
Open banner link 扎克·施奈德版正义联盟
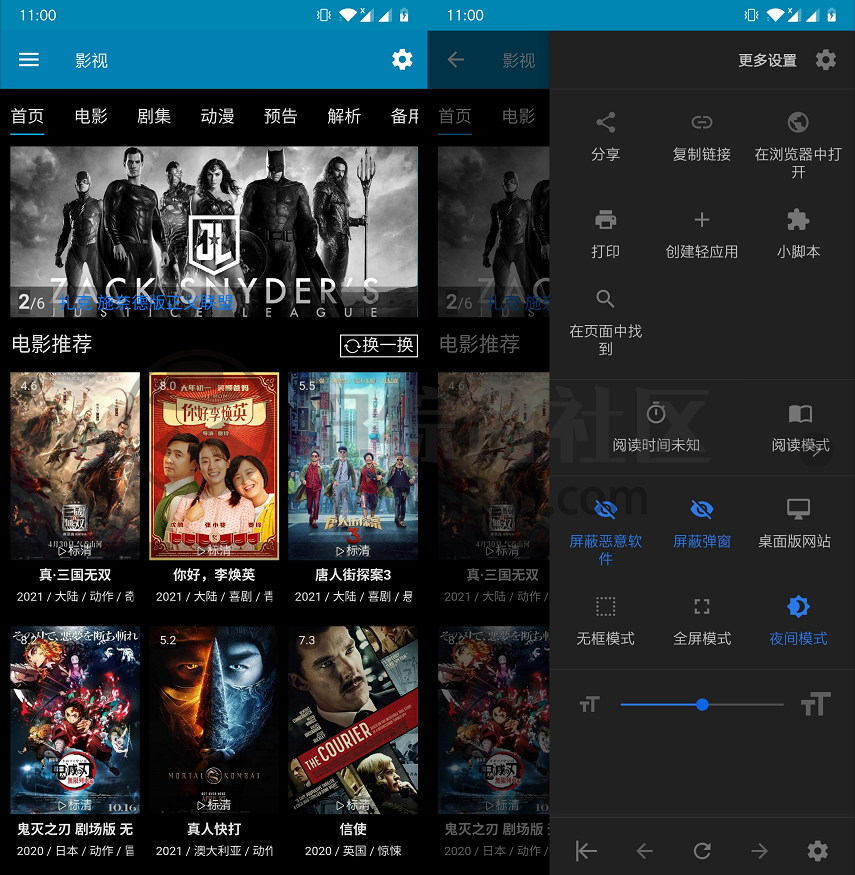(x=146, y=302)
